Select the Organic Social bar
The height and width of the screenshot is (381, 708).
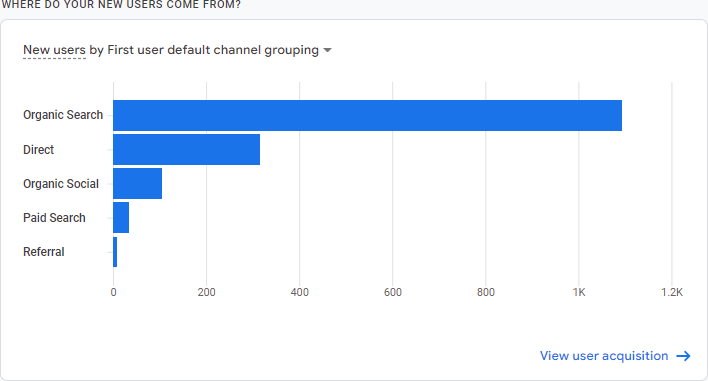click(137, 183)
